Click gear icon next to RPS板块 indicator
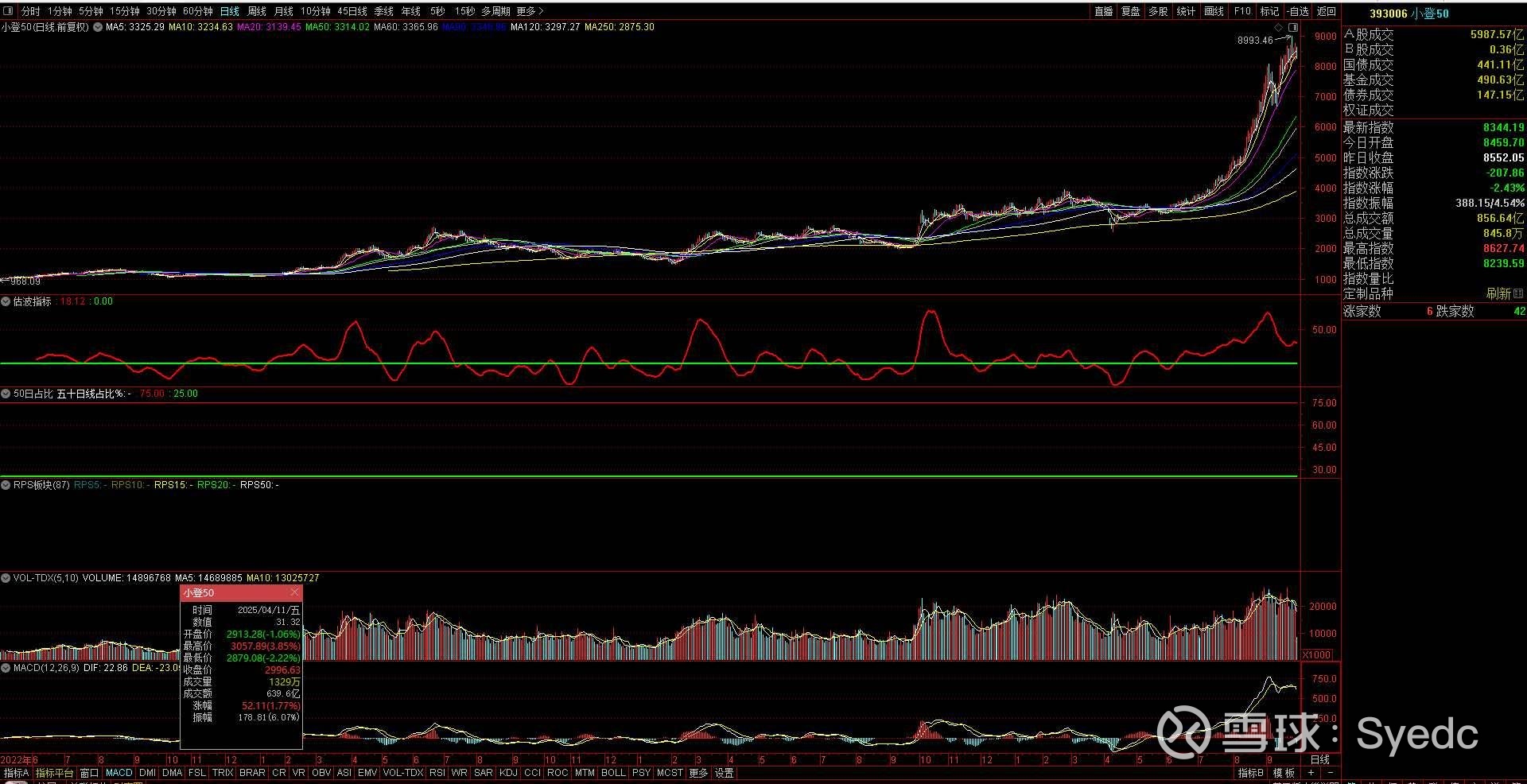The height and width of the screenshot is (784, 1527). pos(6,484)
